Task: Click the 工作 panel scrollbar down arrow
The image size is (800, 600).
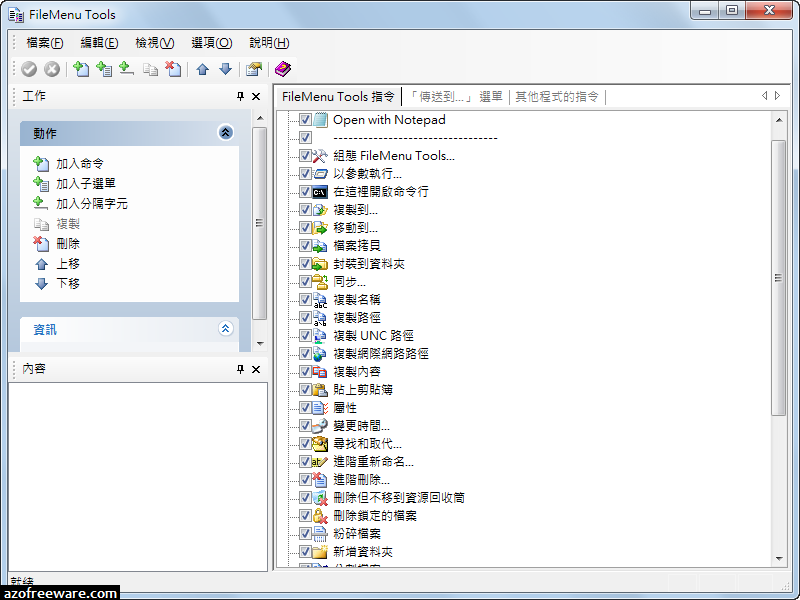Action: click(260, 343)
